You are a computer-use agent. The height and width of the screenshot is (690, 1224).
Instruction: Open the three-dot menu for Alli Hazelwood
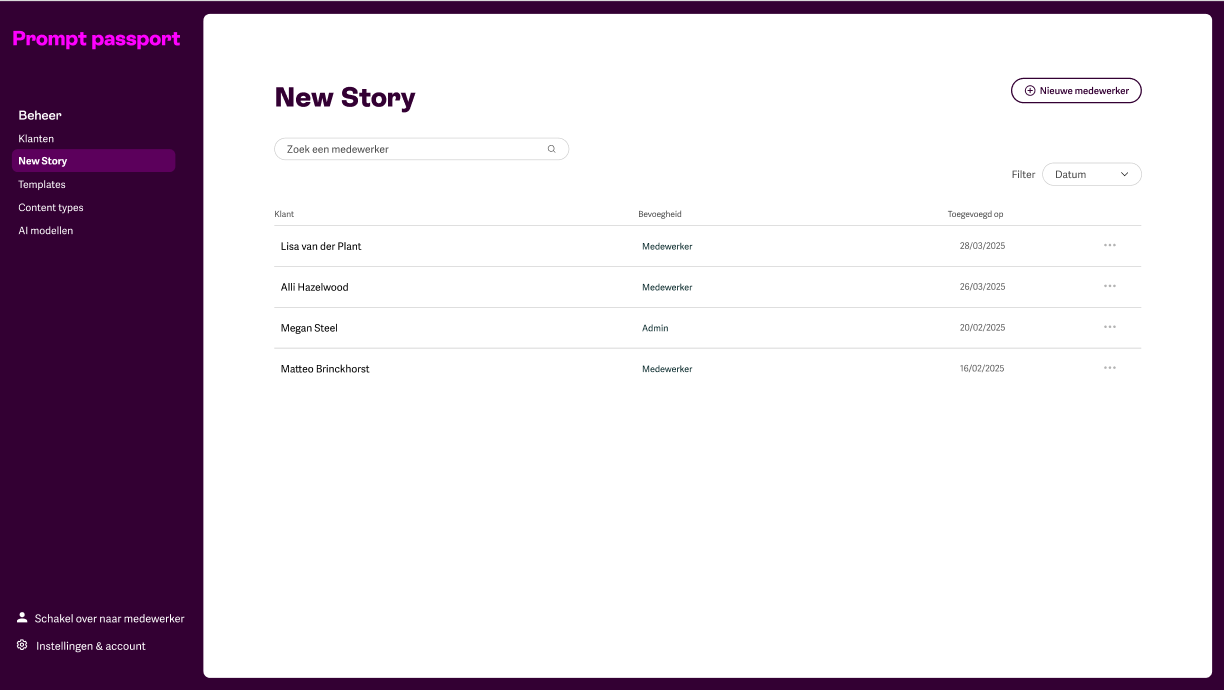pos(1109,286)
